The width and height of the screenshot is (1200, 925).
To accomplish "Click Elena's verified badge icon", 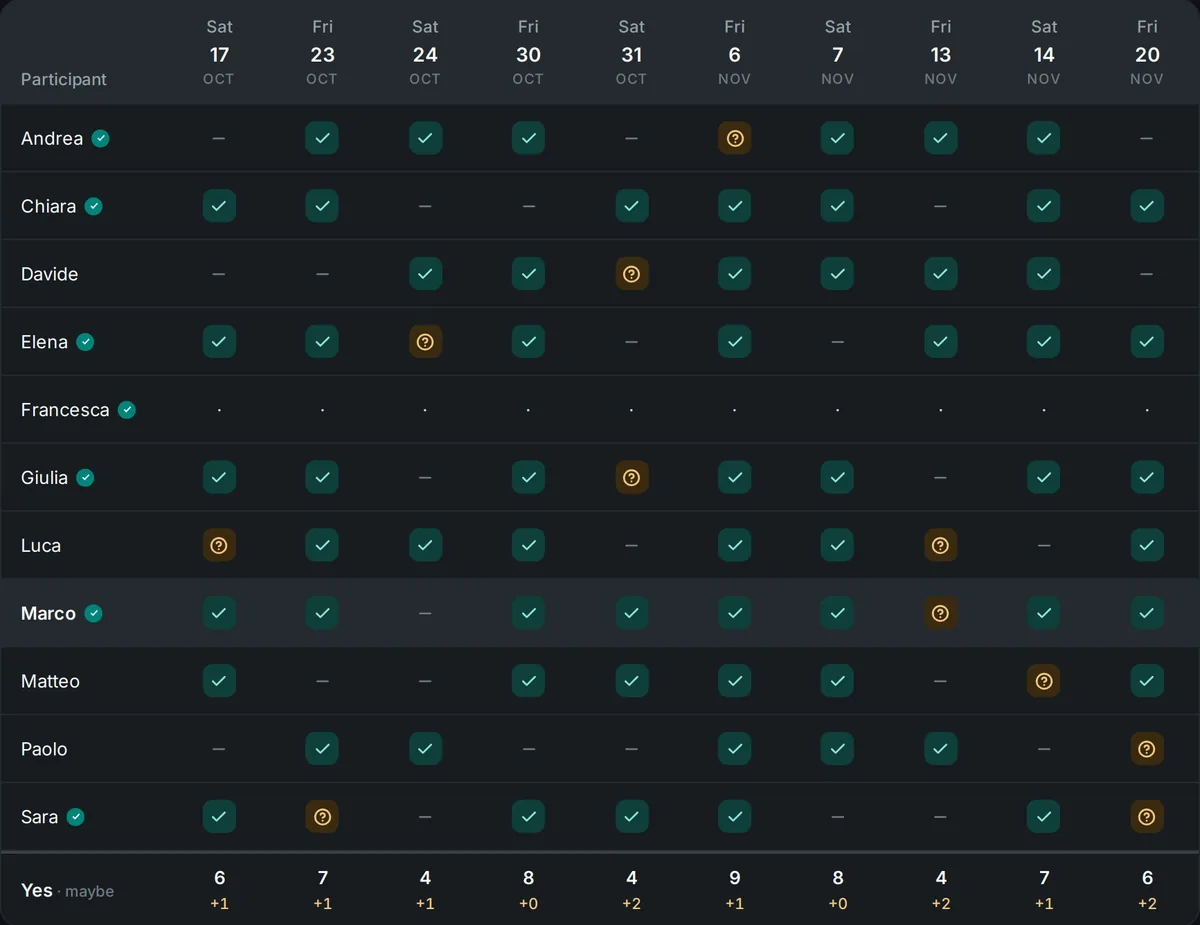I will coord(86,342).
